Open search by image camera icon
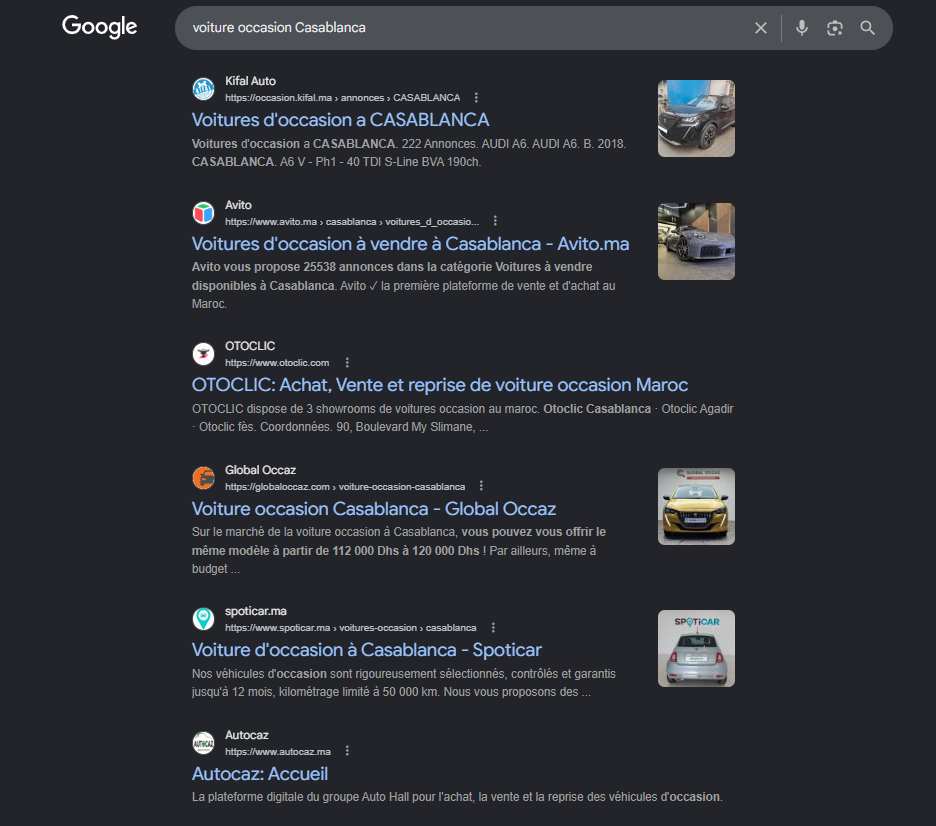The height and width of the screenshot is (826, 936). click(x=835, y=28)
